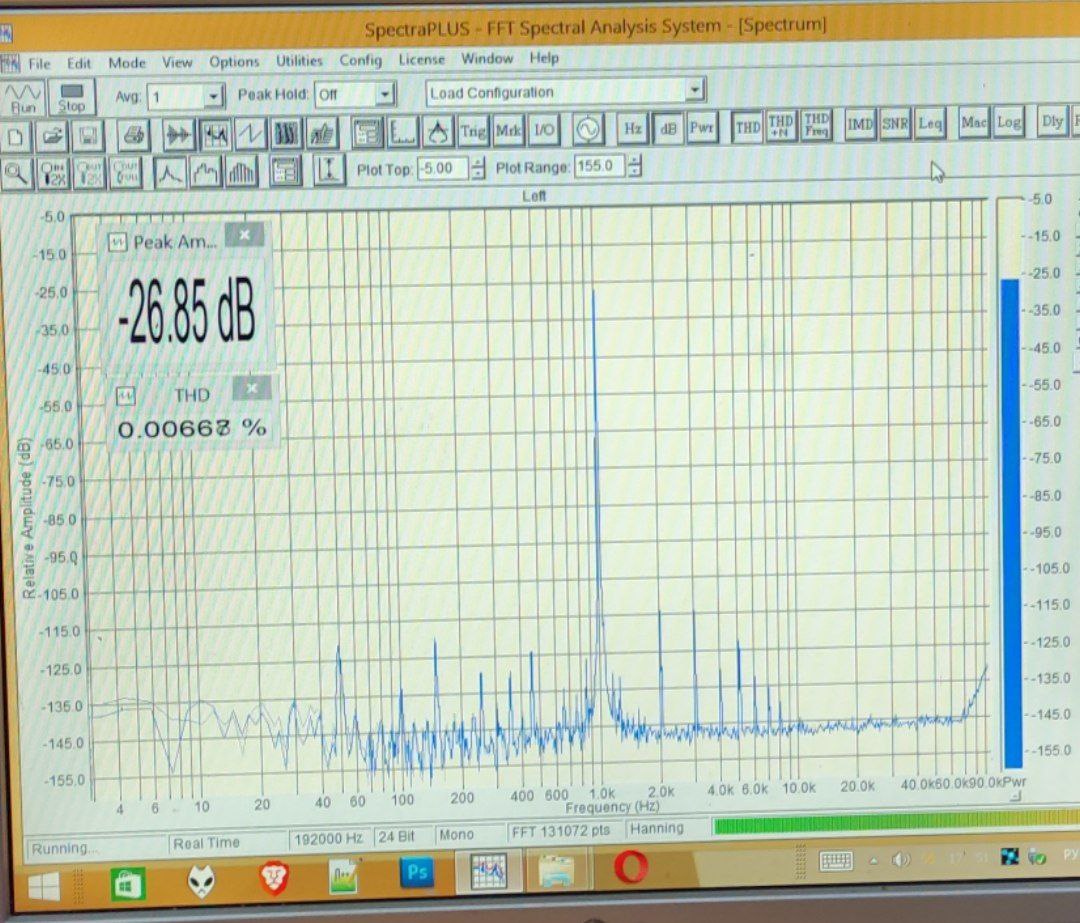This screenshot has height=923, width=1080.
Task: Click the calibration calipers icon
Action: point(437,131)
